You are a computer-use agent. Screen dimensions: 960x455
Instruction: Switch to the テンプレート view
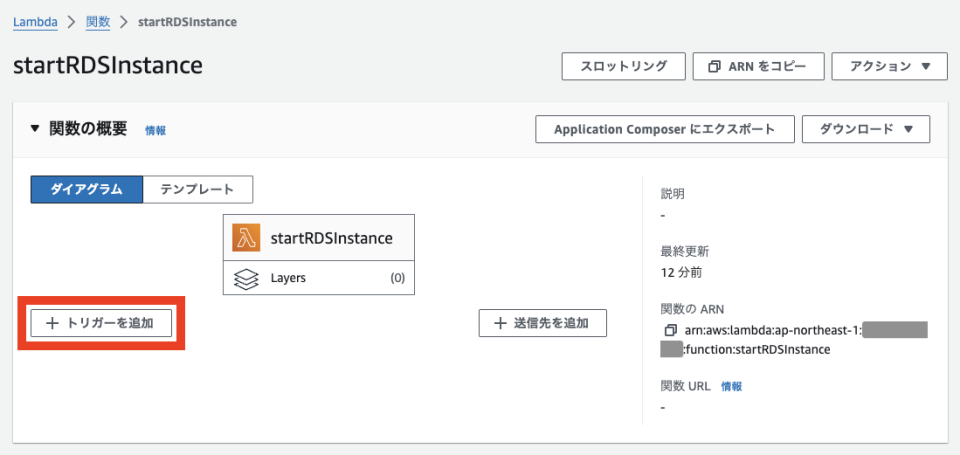click(x=197, y=189)
